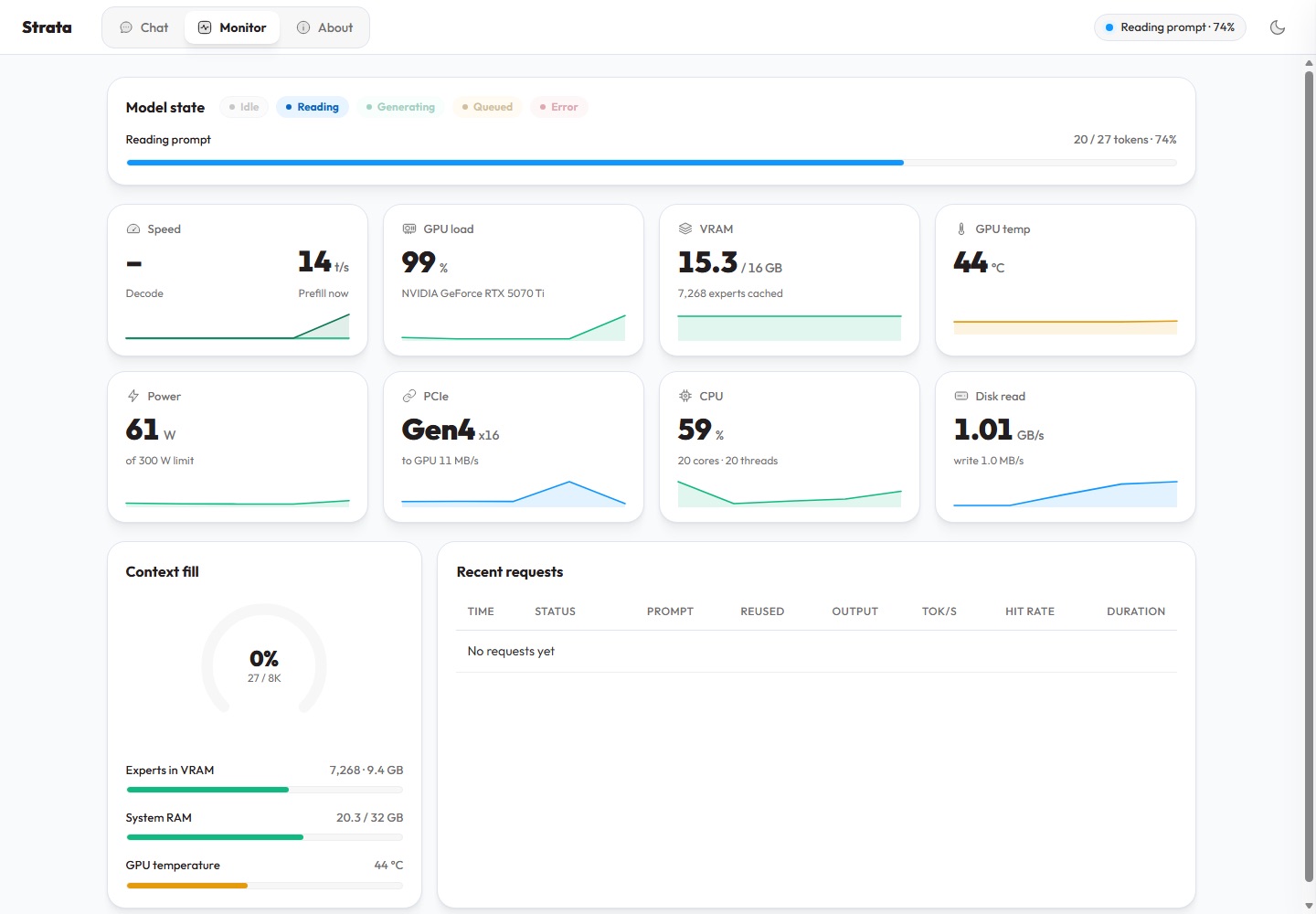The width and height of the screenshot is (1316, 914).
Task: Click the System RAM usage bar
Action: pos(265,837)
